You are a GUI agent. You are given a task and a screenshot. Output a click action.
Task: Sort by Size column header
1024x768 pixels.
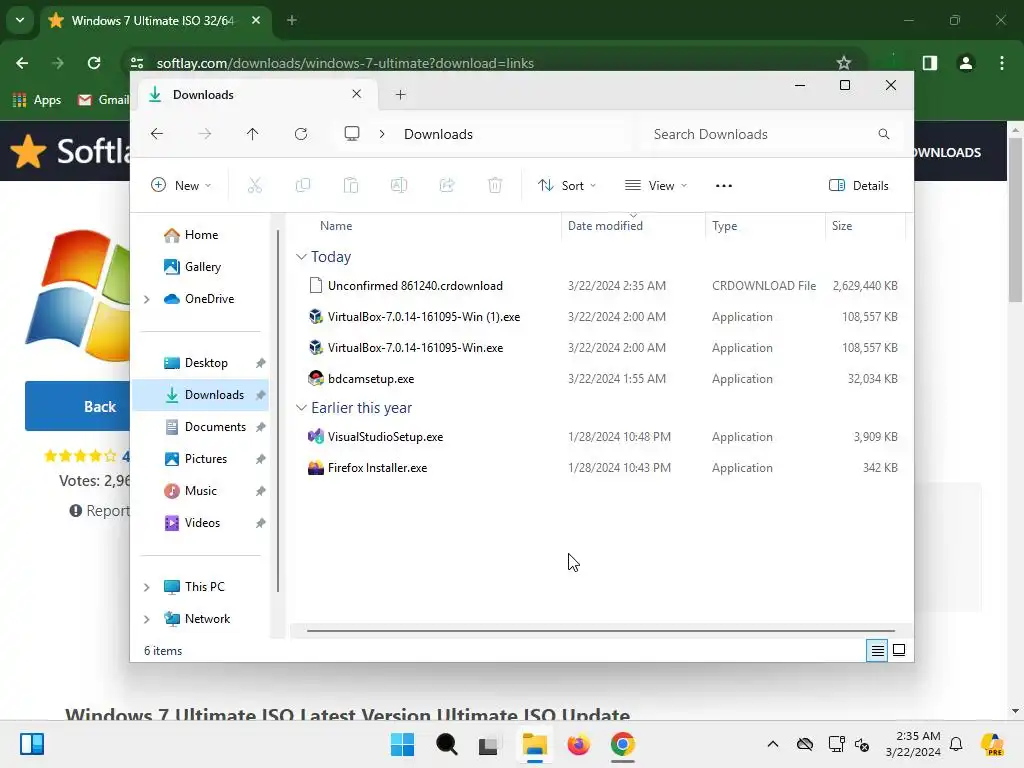842,226
